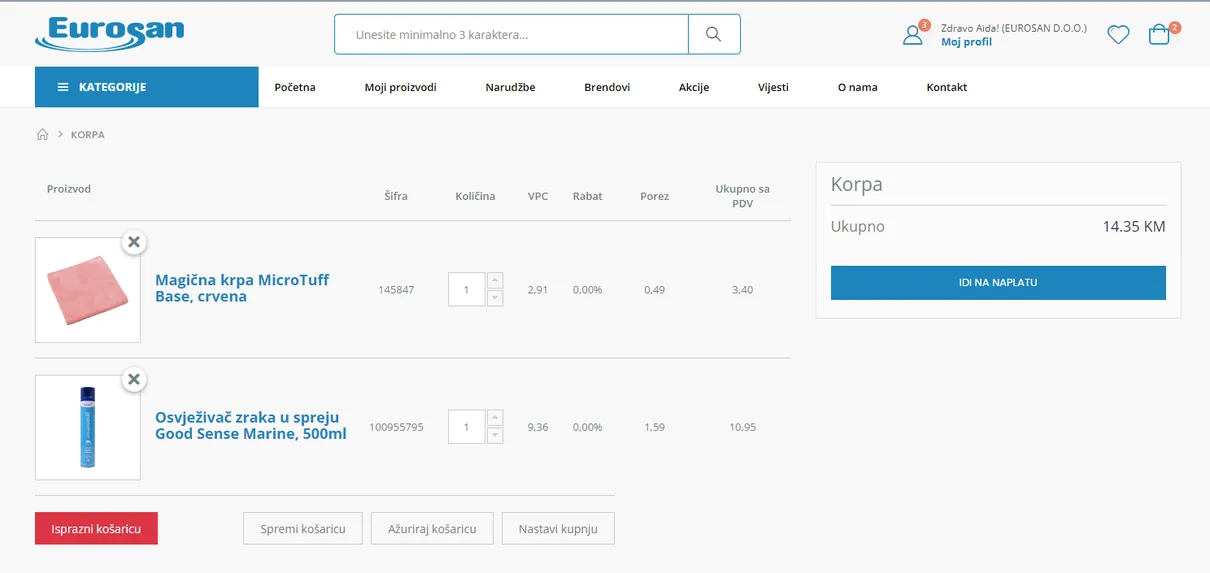Viewport: 1210px width, 573px height.
Task: Expand the KATEGORIJE menu
Action: point(147,87)
